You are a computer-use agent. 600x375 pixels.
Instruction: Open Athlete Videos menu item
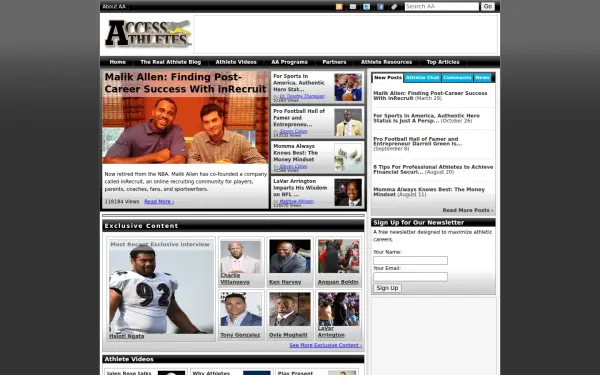236,62
